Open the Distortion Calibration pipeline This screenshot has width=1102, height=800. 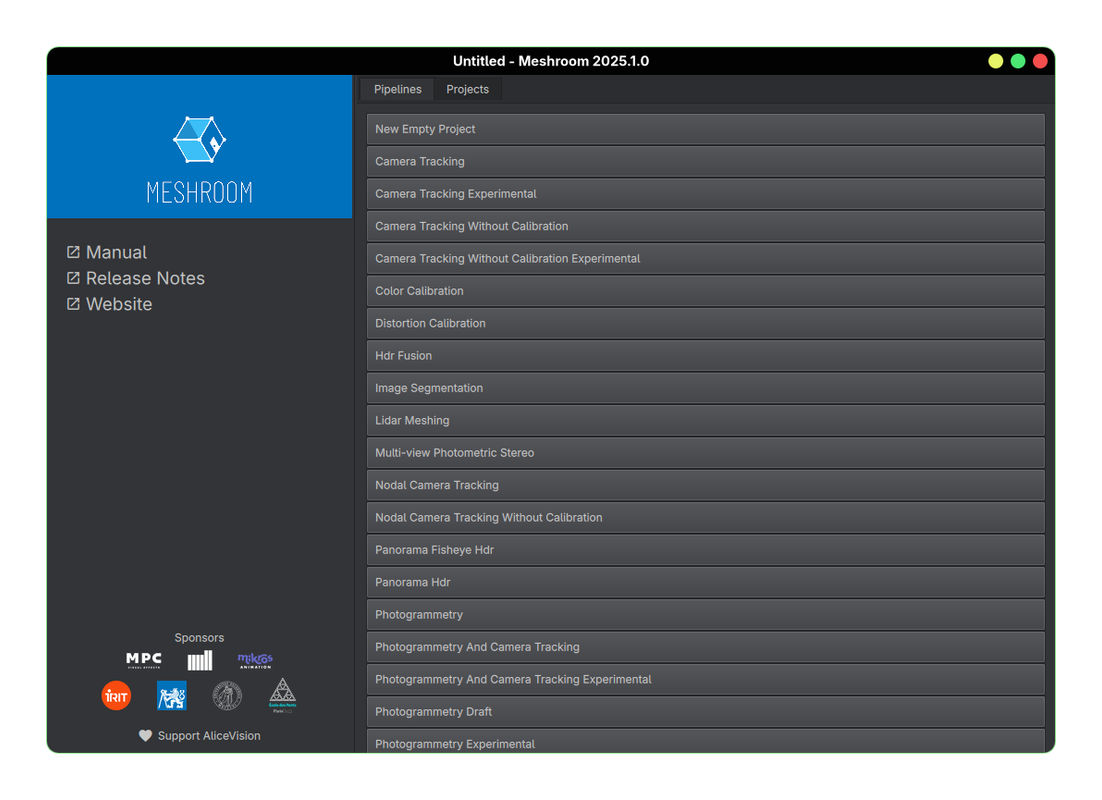click(706, 323)
